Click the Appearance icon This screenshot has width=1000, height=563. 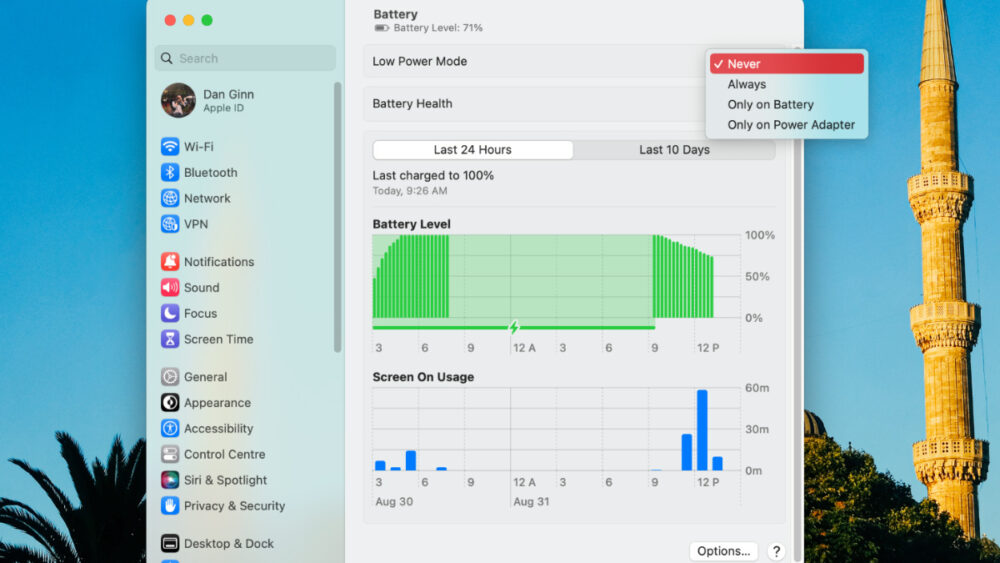(170, 402)
